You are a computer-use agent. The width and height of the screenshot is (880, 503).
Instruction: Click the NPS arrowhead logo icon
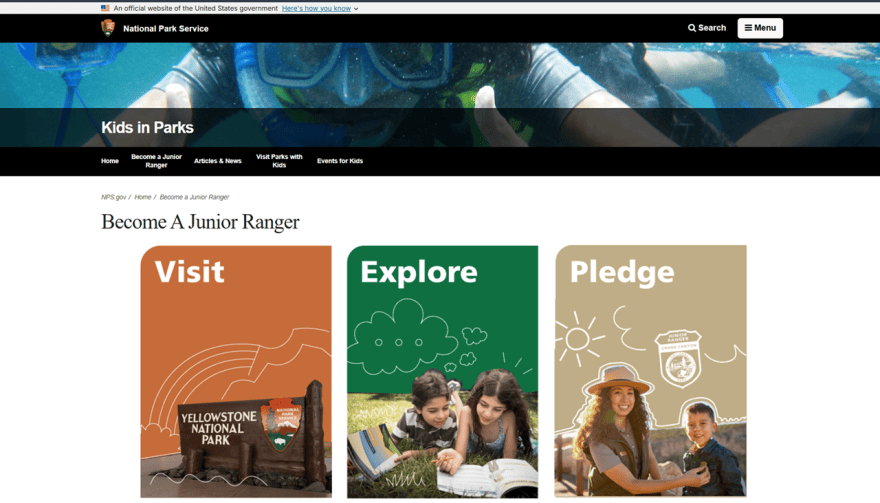click(x=108, y=28)
